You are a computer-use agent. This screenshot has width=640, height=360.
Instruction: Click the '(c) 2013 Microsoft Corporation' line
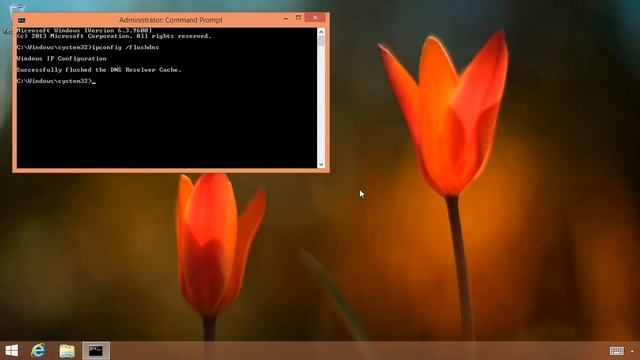pyautogui.click(x=114, y=36)
